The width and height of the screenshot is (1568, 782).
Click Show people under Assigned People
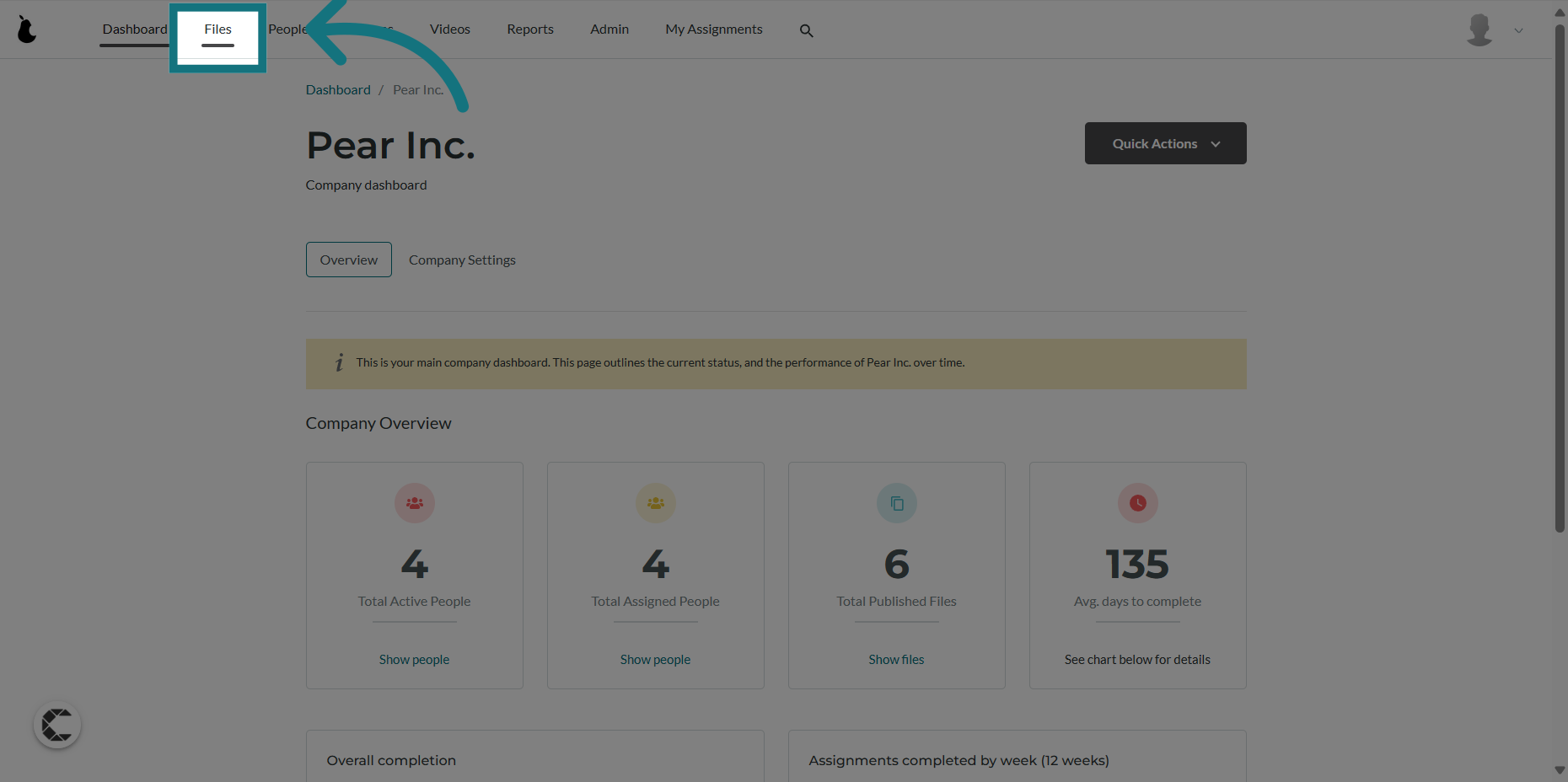[x=655, y=659]
